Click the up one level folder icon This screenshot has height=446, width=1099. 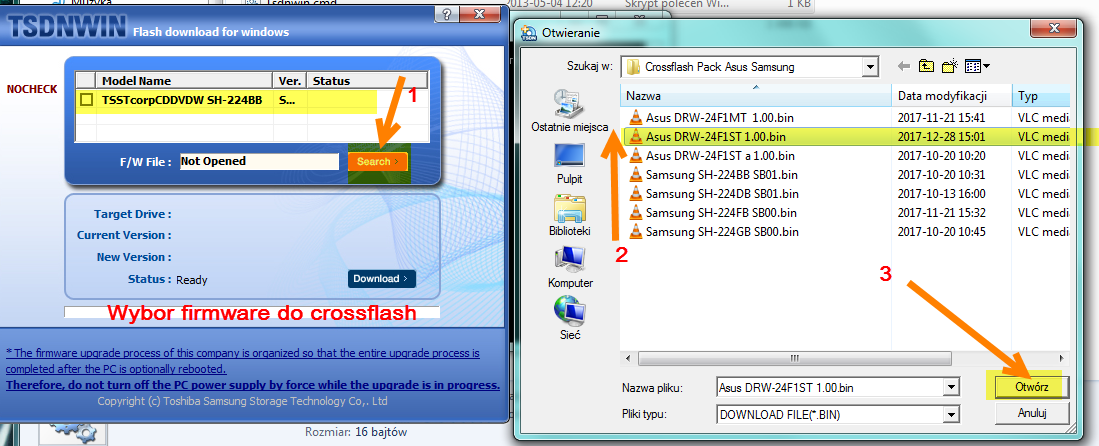coord(927,67)
